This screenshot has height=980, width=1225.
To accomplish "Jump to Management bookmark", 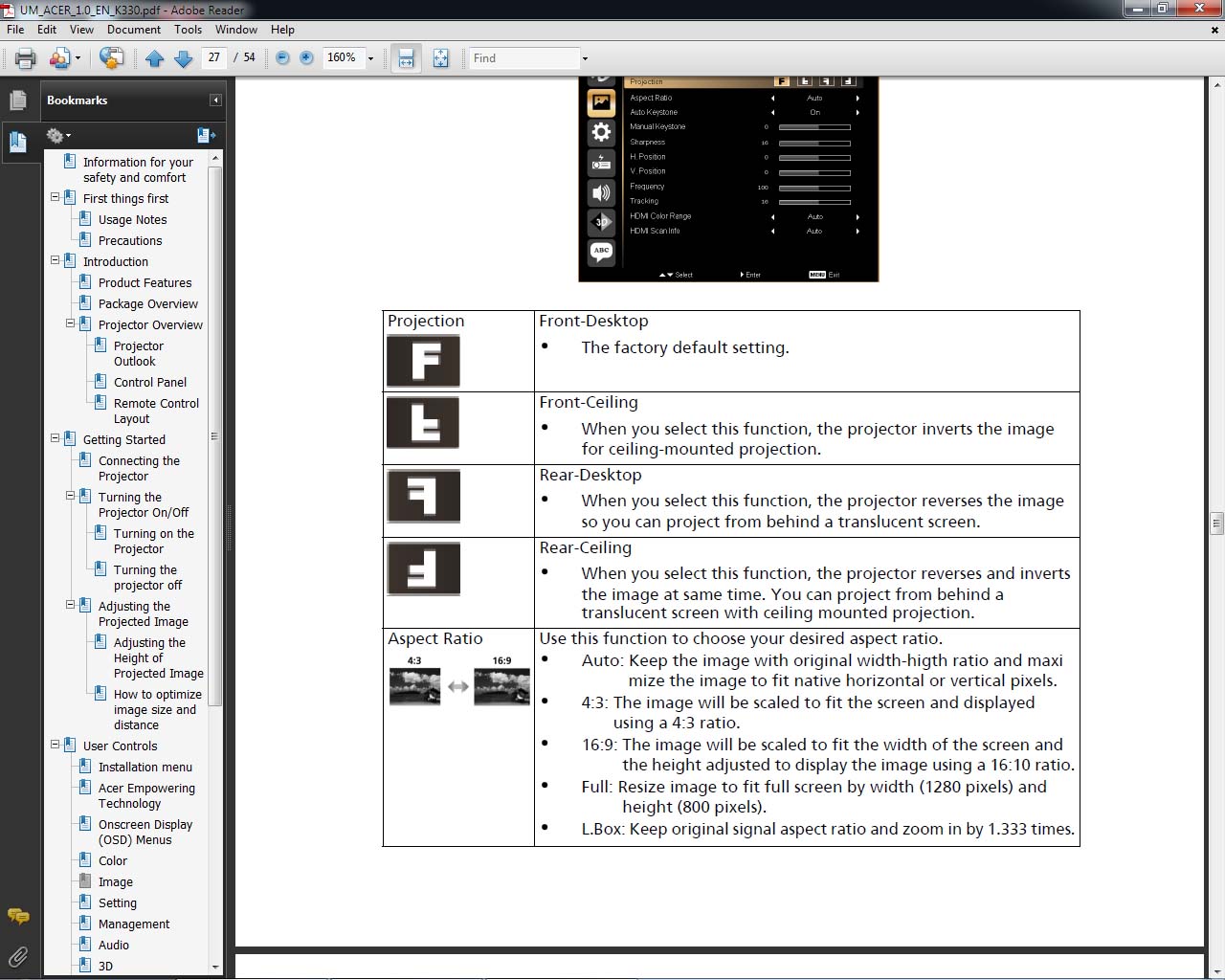I will click(x=134, y=924).
